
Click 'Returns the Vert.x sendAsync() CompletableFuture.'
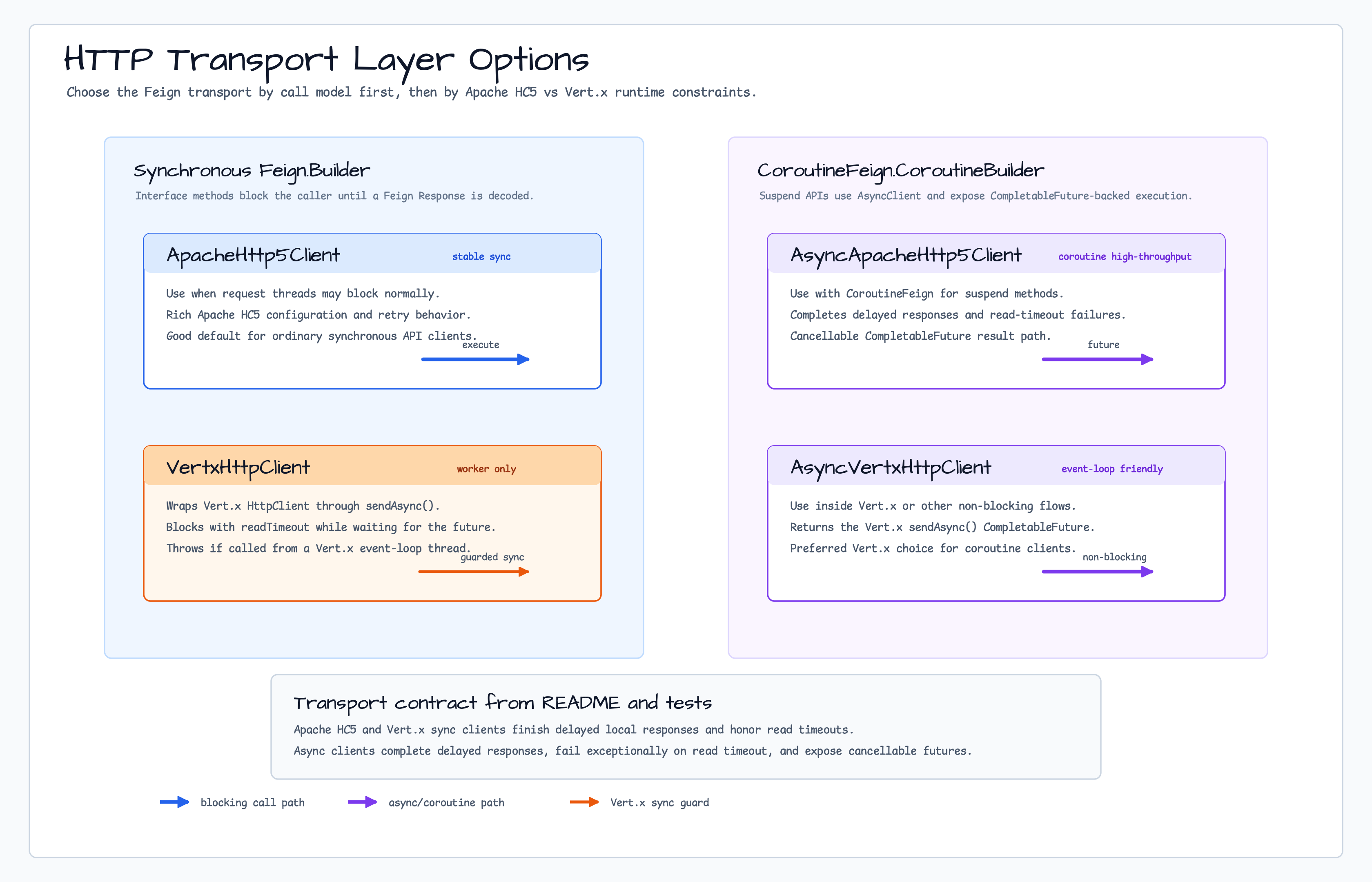pyautogui.click(x=942, y=528)
